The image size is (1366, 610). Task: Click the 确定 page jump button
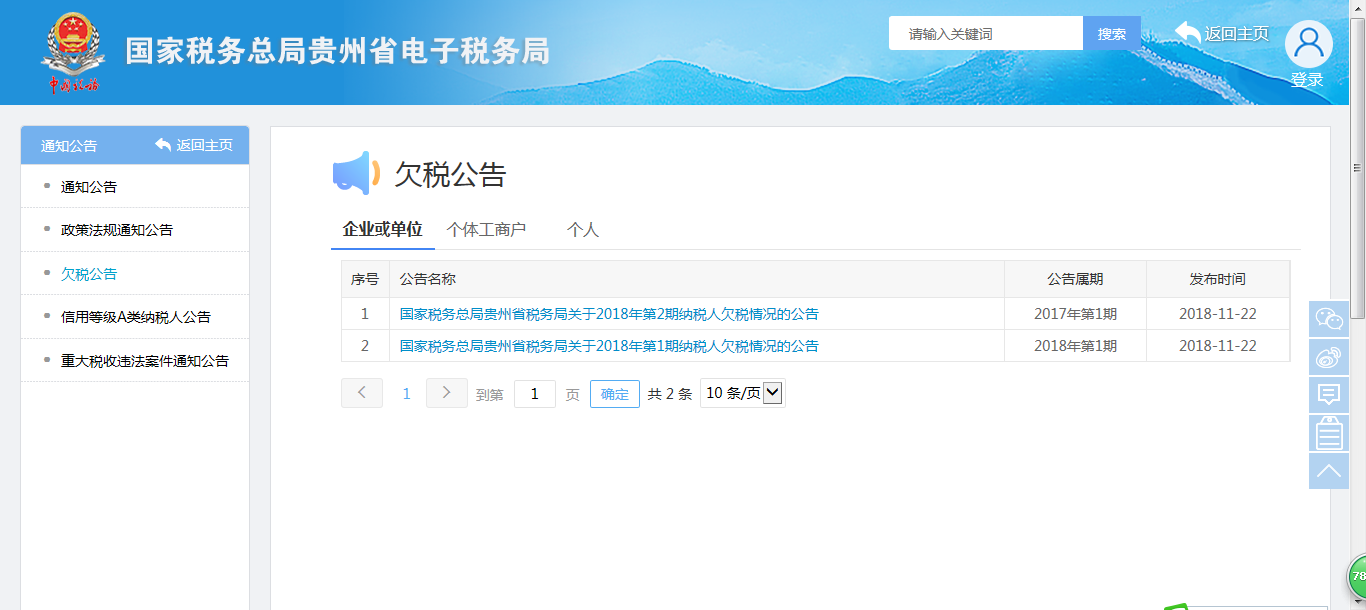coord(615,394)
